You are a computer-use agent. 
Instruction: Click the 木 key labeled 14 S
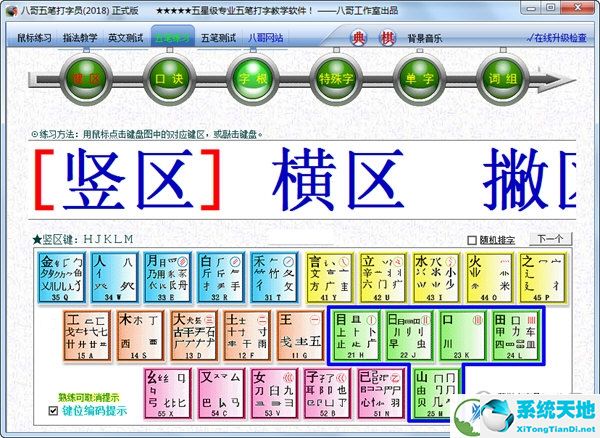[x=140, y=335]
